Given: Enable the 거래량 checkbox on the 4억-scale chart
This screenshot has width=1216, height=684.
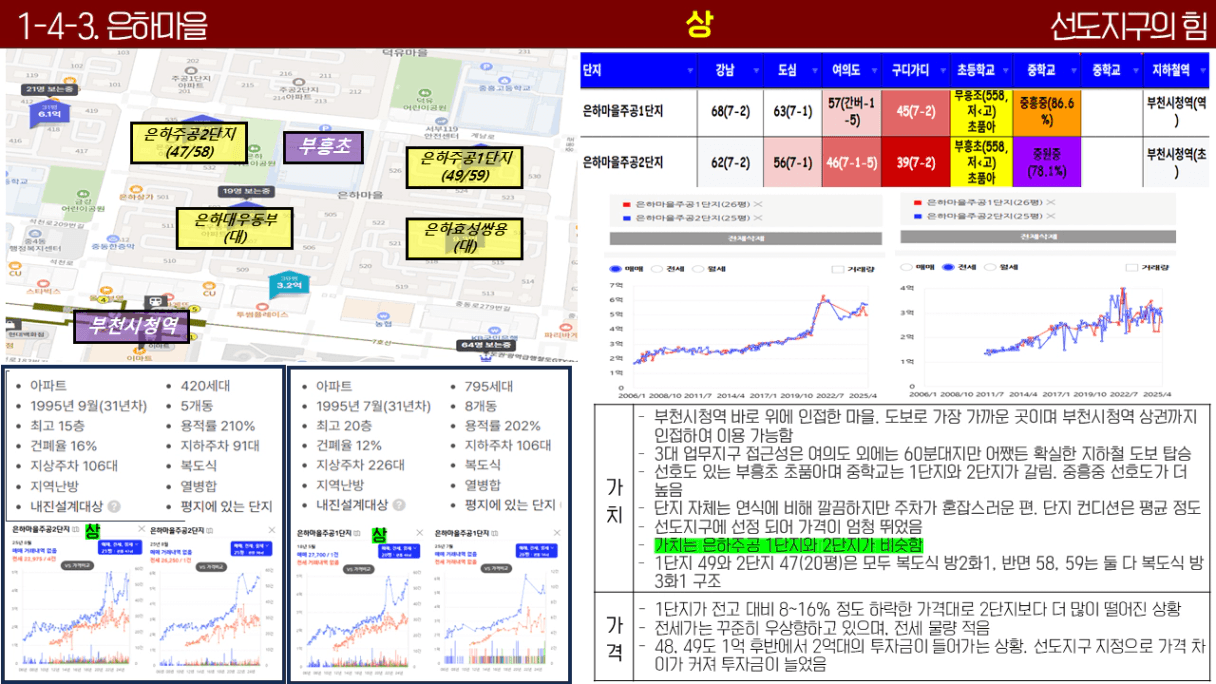Looking at the screenshot, I should pyautogui.click(x=1133, y=267).
